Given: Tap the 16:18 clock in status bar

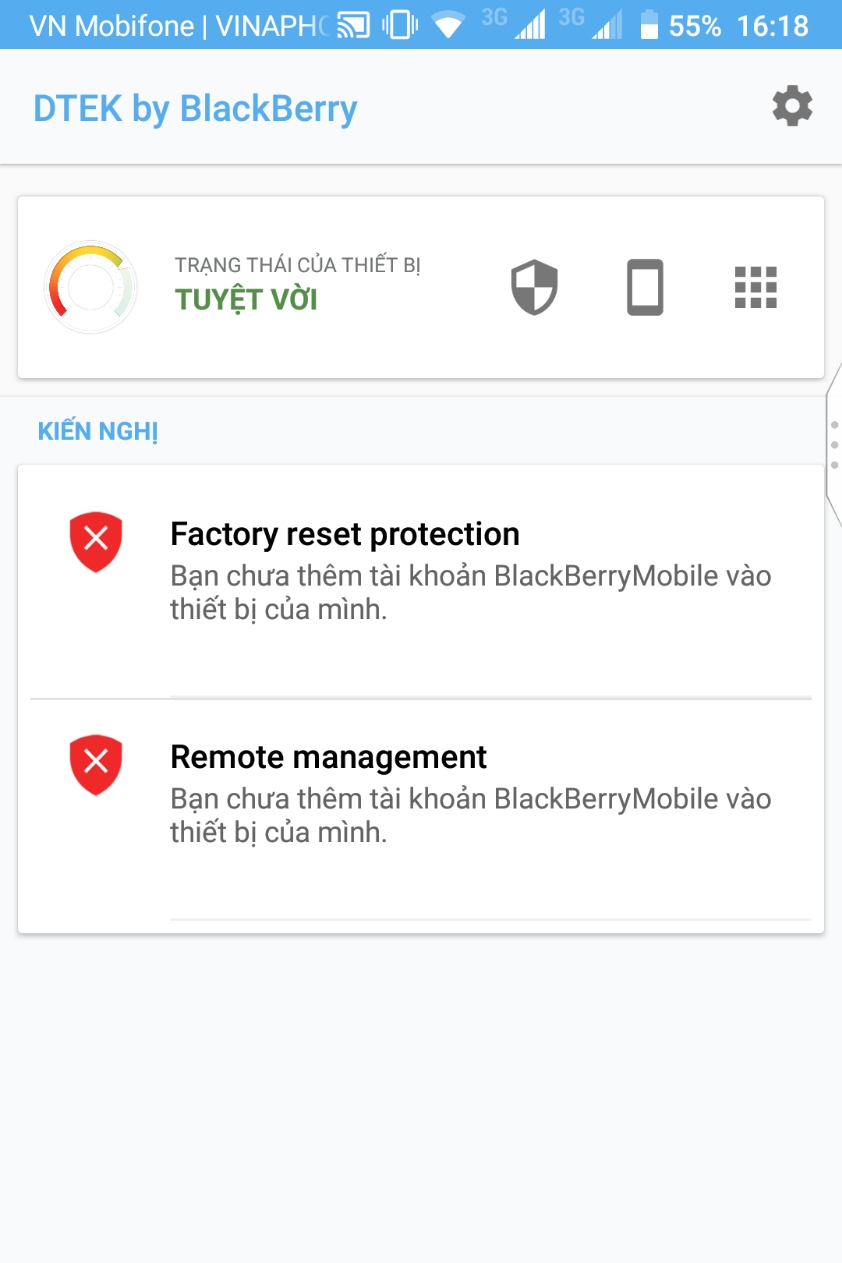Looking at the screenshot, I should pyautogui.click(x=772, y=26).
